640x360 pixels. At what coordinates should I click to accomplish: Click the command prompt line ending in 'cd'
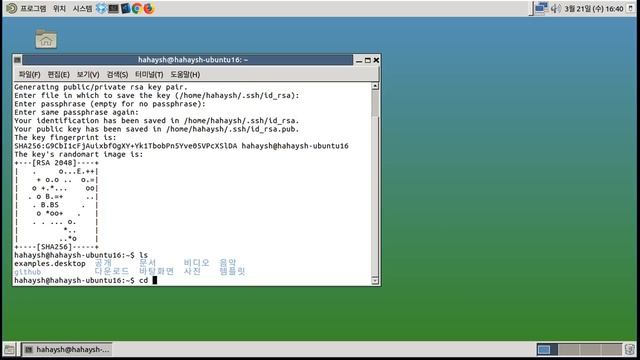[86, 280]
